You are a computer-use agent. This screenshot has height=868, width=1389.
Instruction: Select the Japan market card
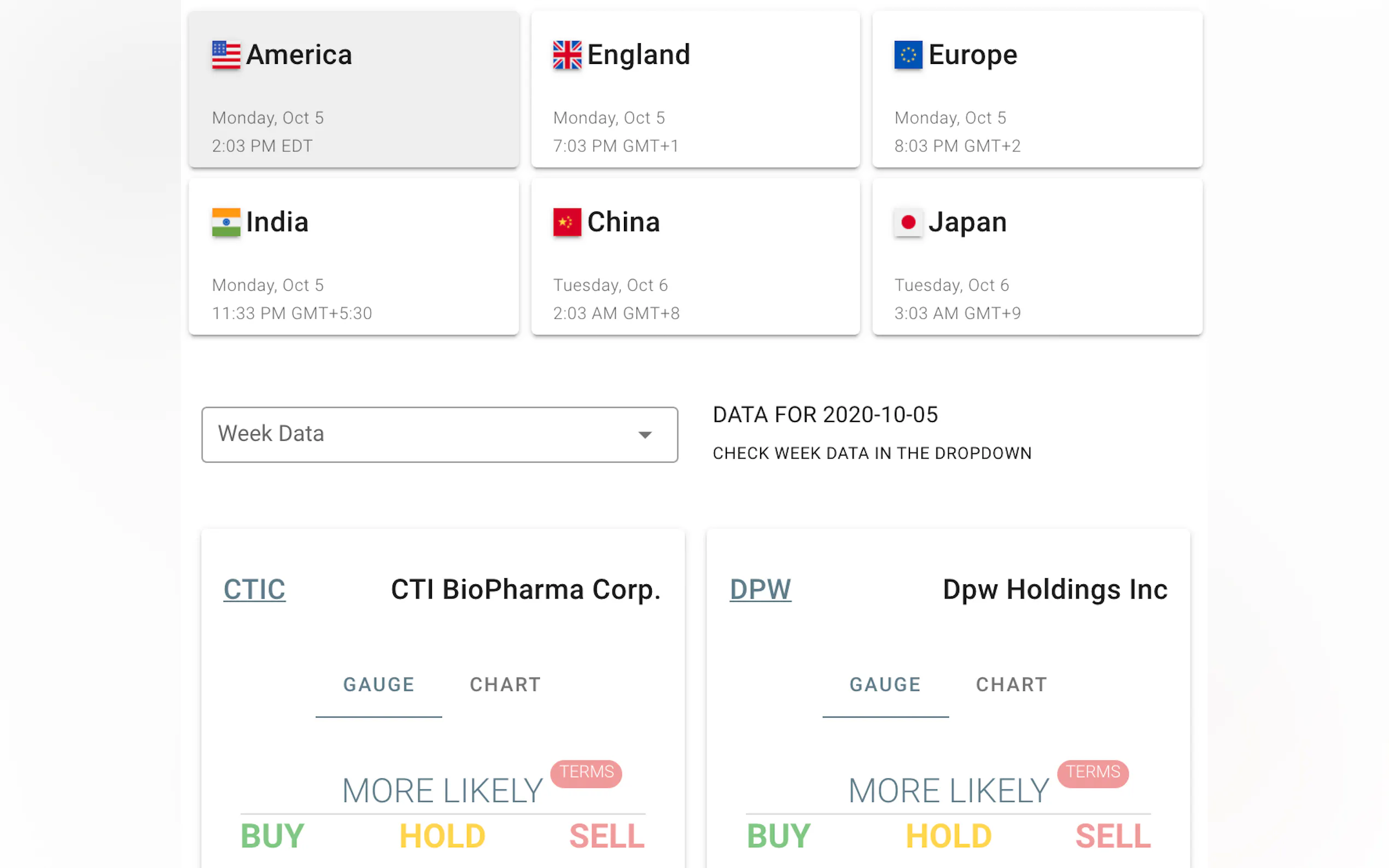coord(1037,256)
